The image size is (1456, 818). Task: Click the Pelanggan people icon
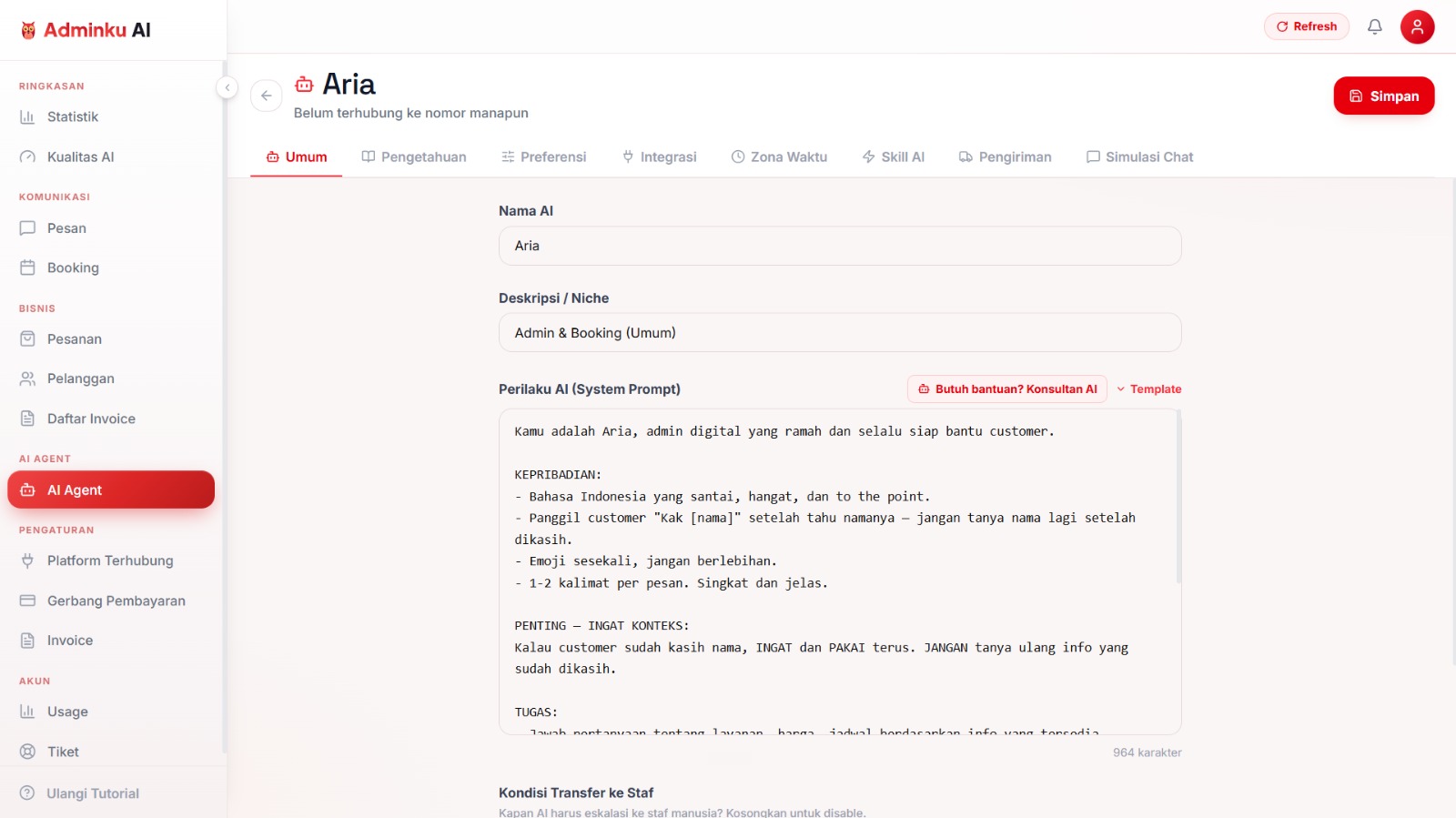tap(27, 379)
